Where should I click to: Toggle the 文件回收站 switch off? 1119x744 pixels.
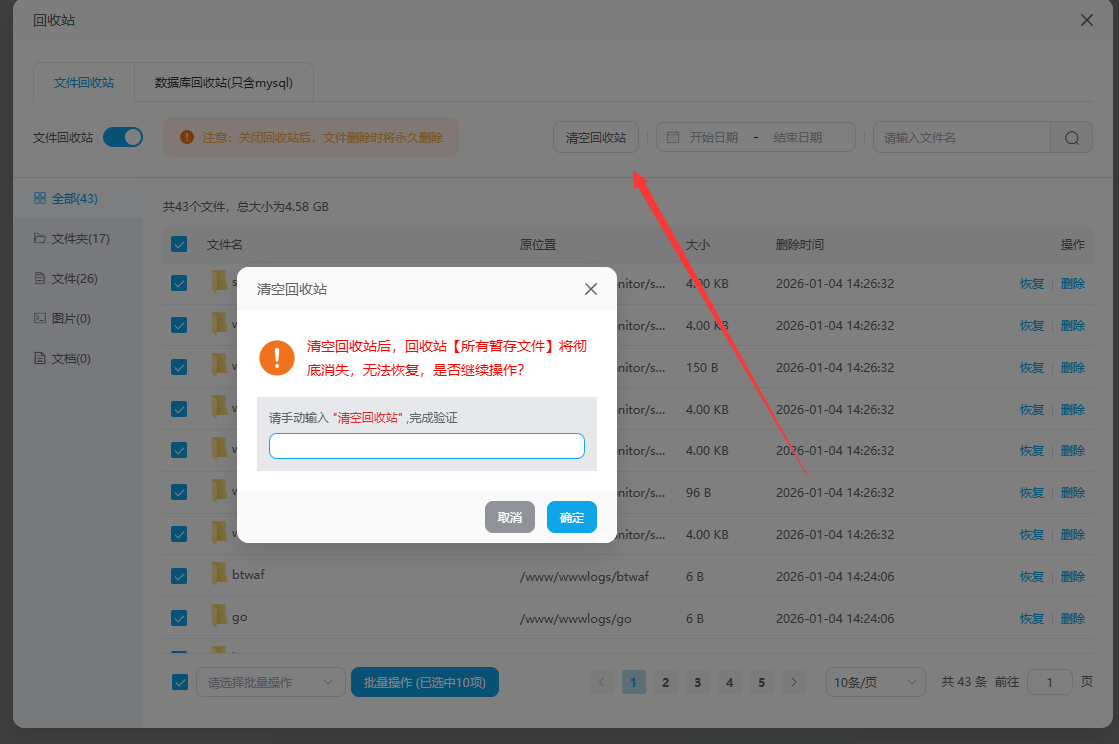click(x=123, y=137)
